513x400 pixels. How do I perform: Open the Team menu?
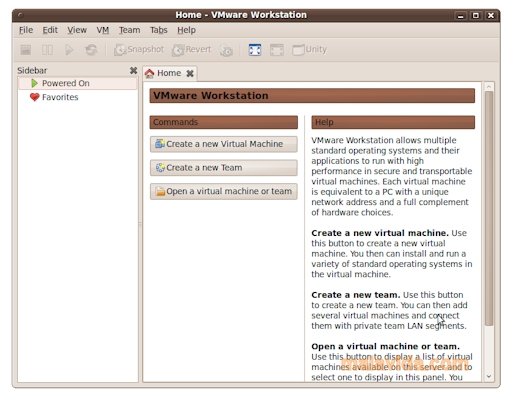tap(130, 30)
